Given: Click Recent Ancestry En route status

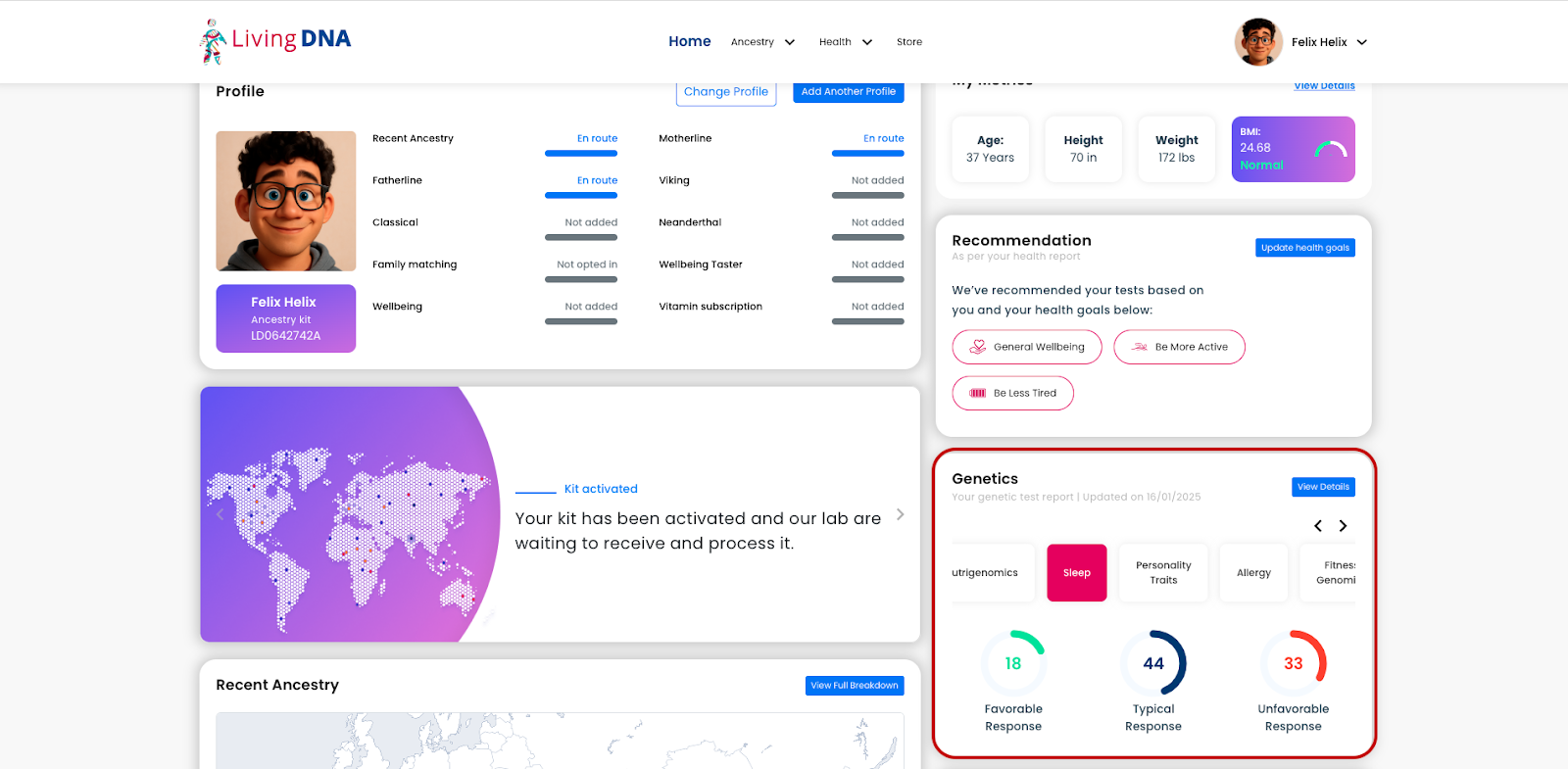Looking at the screenshot, I should (x=597, y=138).
